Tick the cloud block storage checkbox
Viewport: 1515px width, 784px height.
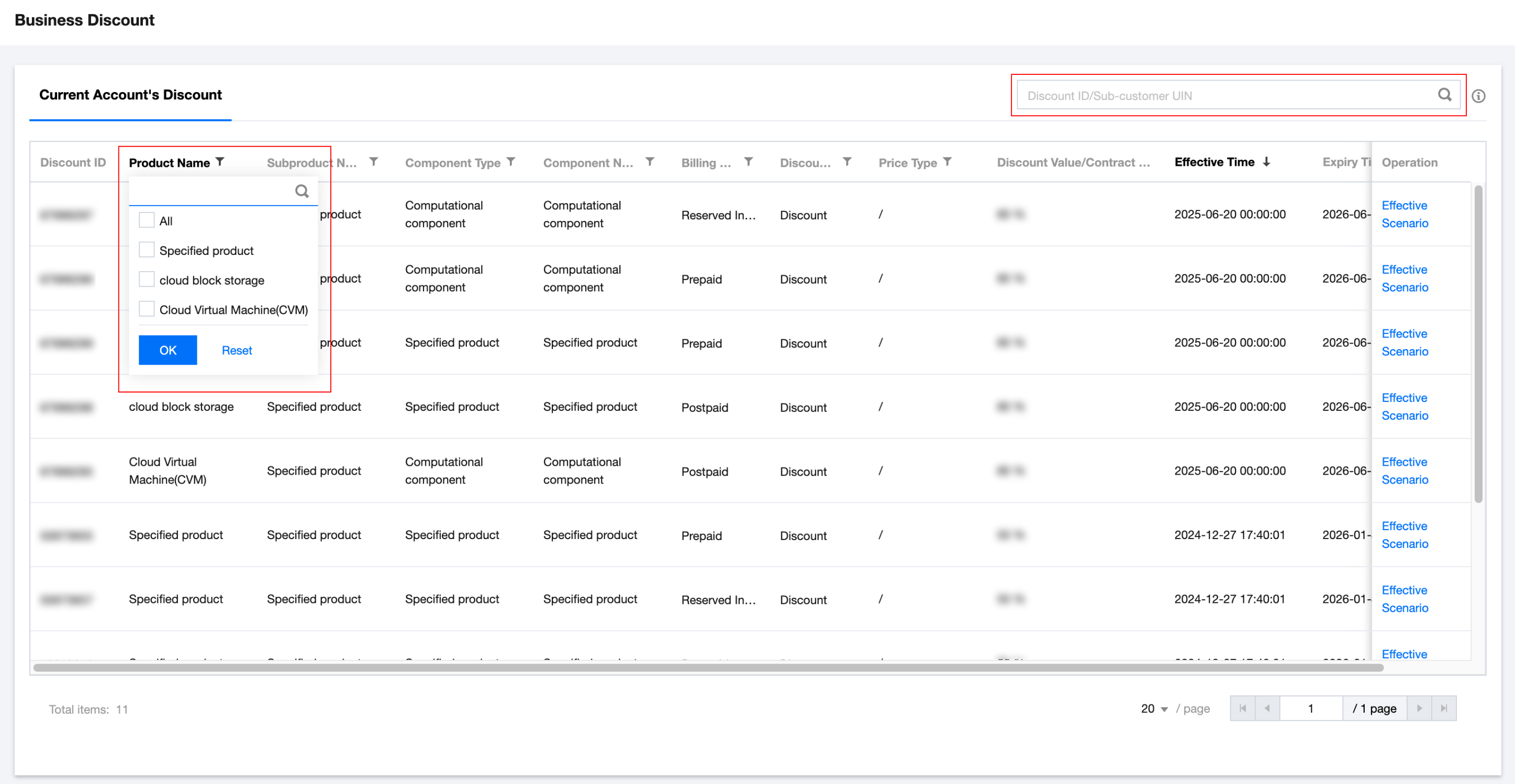[x=147, y=279]
